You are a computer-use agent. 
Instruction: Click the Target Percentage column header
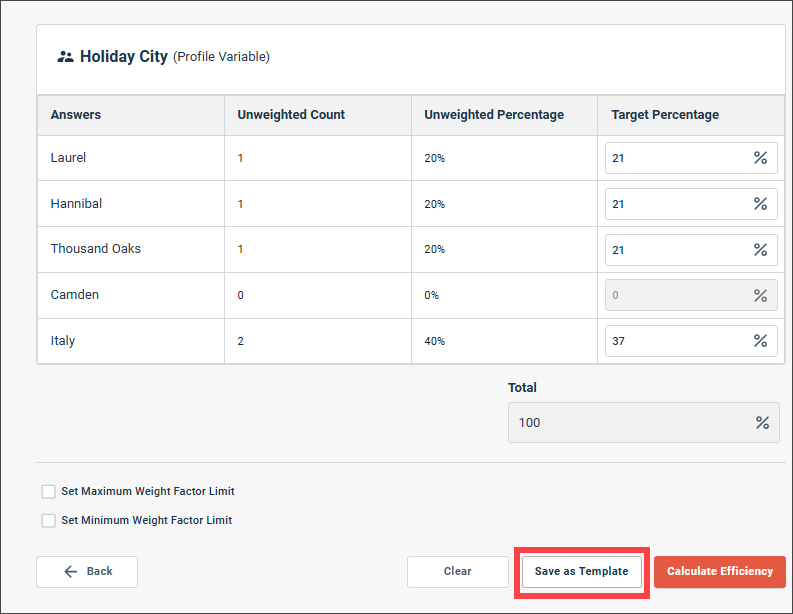[691, 115]
